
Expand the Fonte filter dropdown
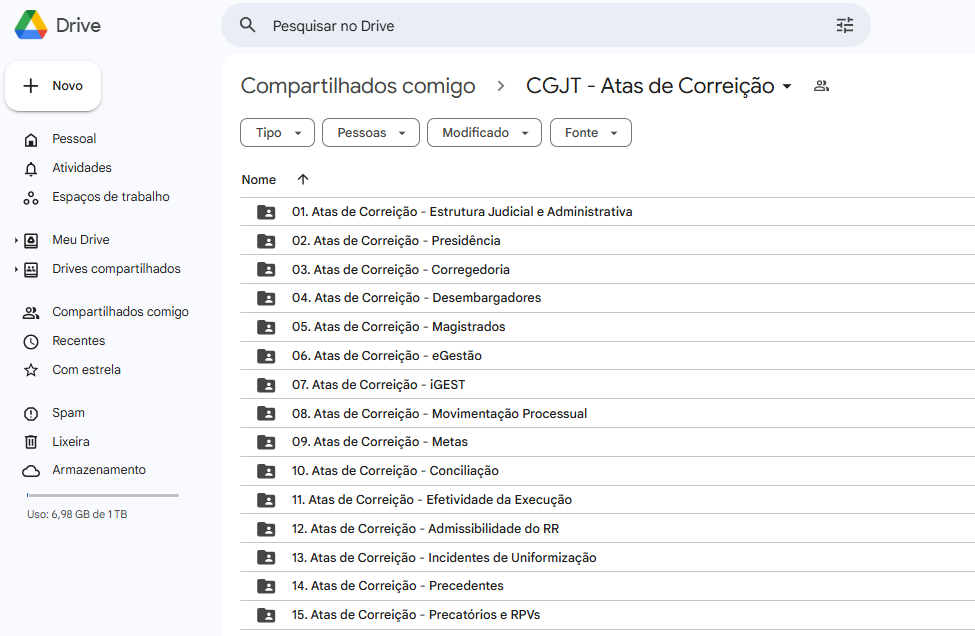(590, 133)
